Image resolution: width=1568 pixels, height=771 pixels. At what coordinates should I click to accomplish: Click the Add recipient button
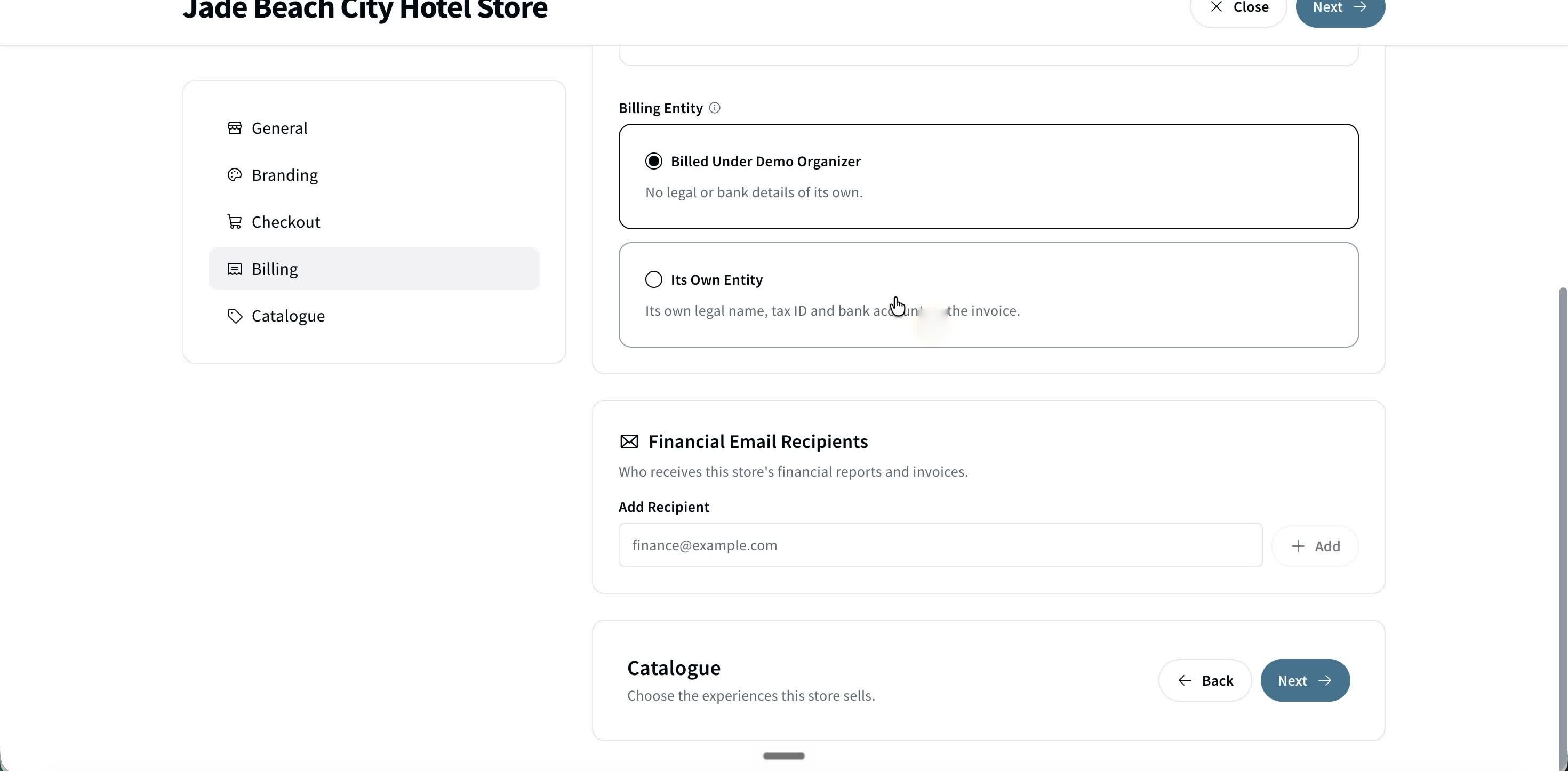click(x=1315, y=546)
